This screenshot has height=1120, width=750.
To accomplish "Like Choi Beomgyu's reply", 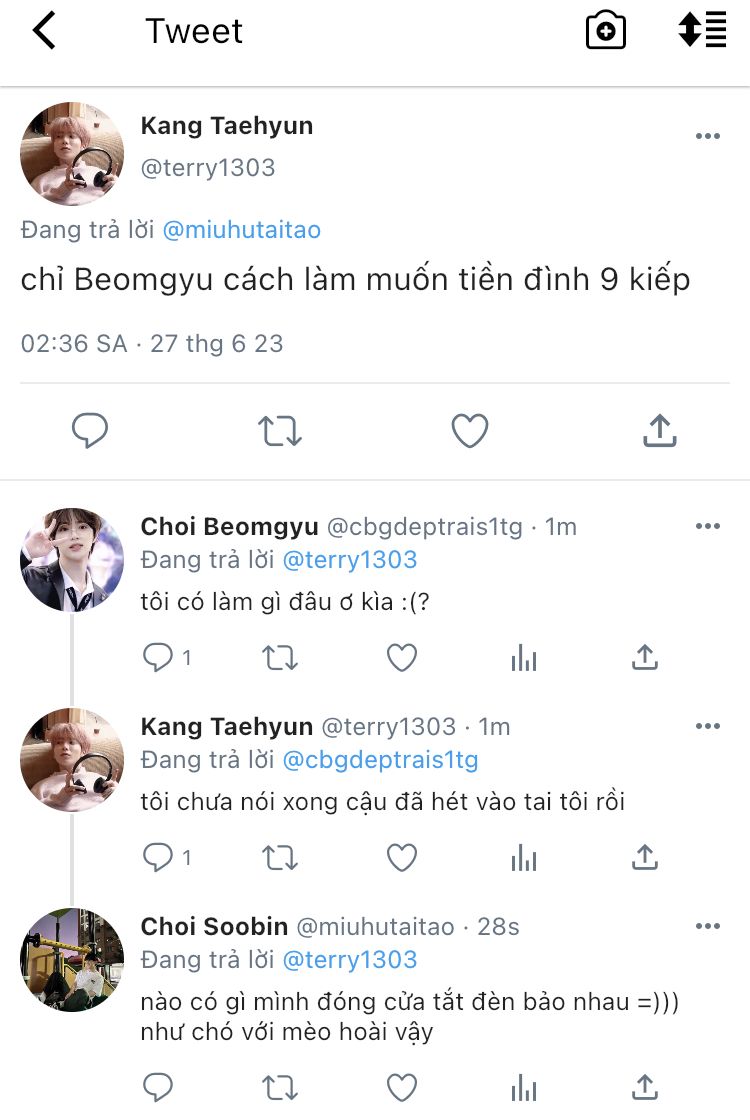I will 402,657.
